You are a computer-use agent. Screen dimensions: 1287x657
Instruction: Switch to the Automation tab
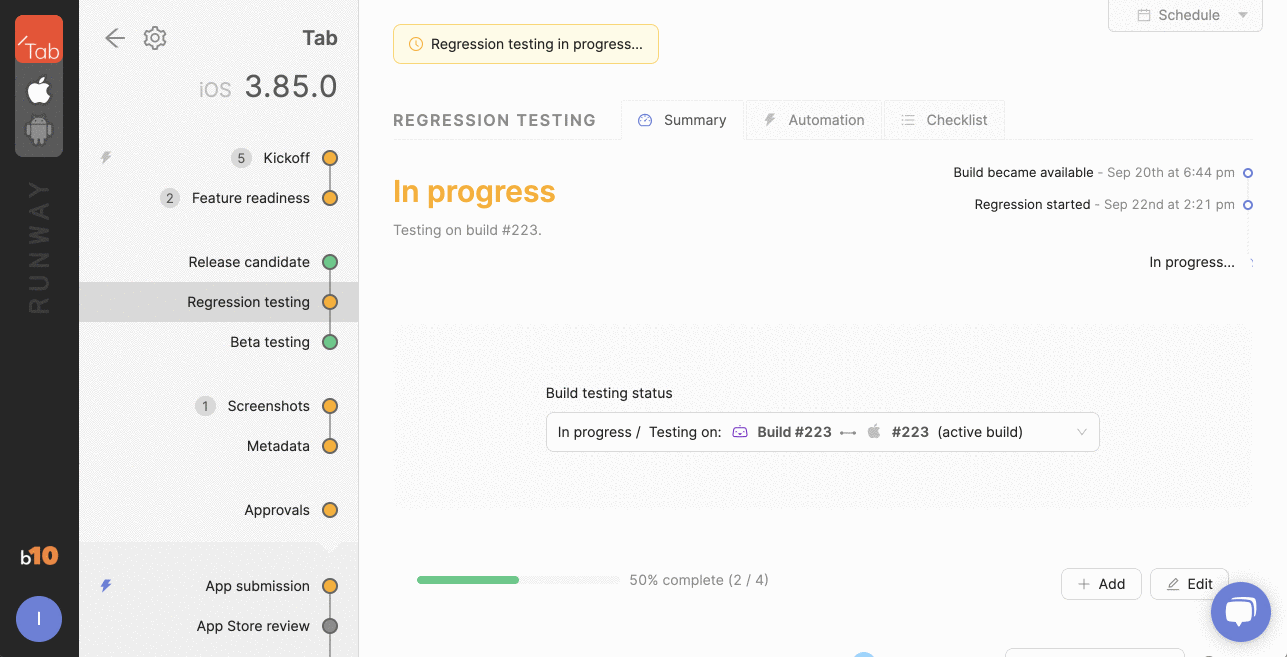(x=813, y=120)
